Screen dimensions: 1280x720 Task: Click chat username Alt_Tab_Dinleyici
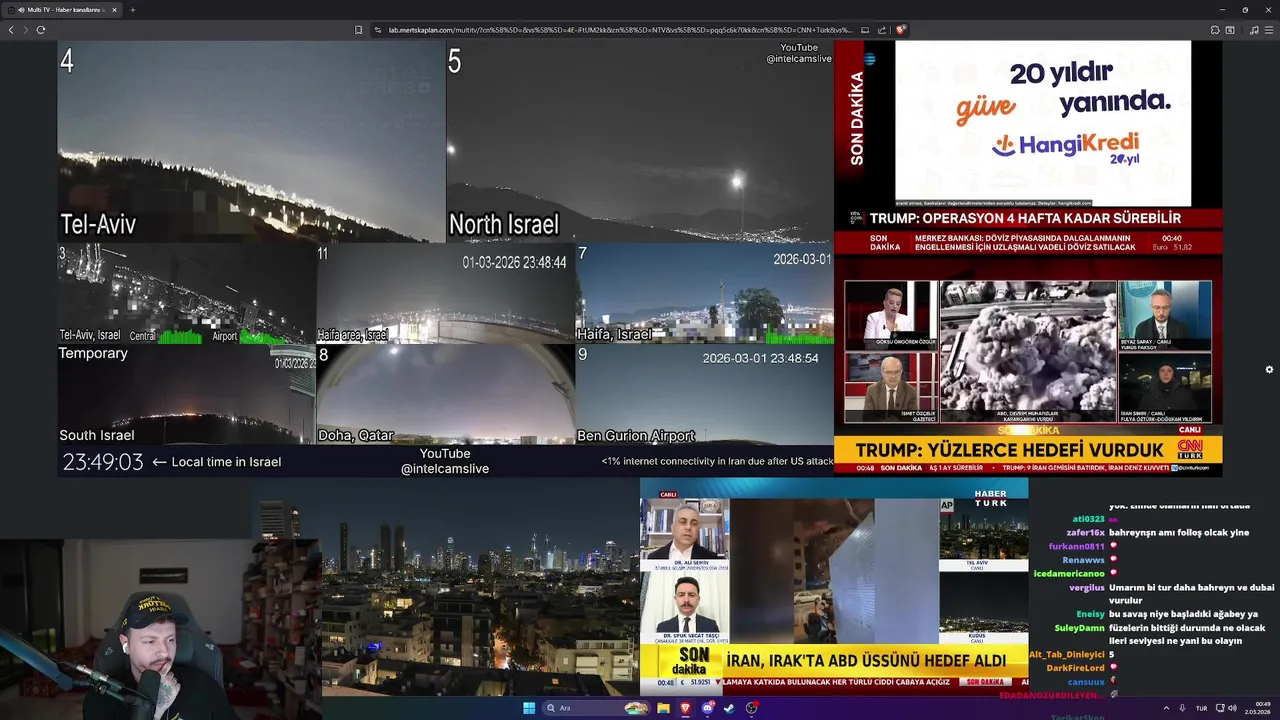pos(1066,654)
